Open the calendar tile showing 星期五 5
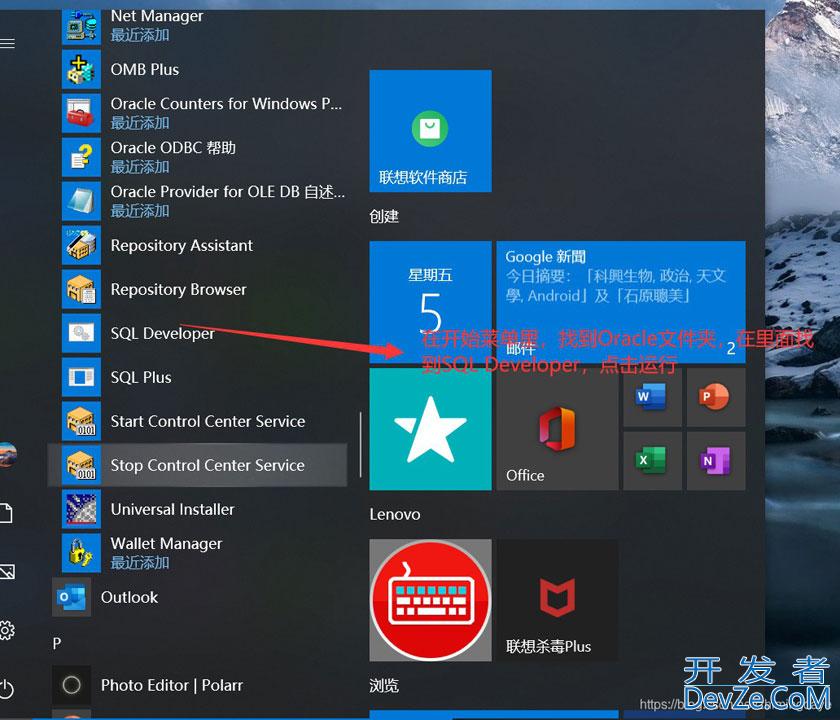This screenshot has width=840, height=720. [430, 302]
